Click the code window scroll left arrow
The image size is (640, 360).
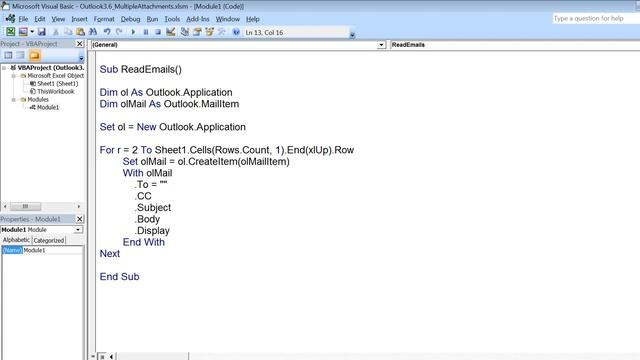click(x=112, y=357)
